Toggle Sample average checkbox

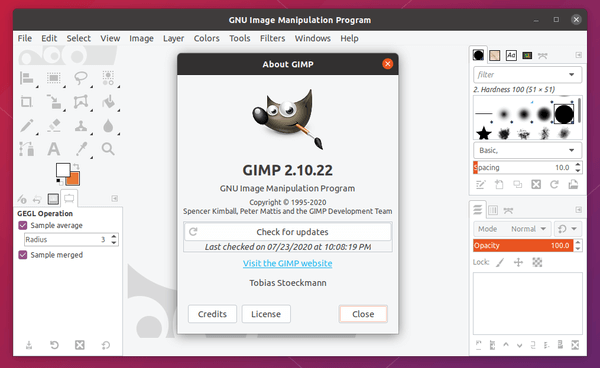tap(23, 225)
